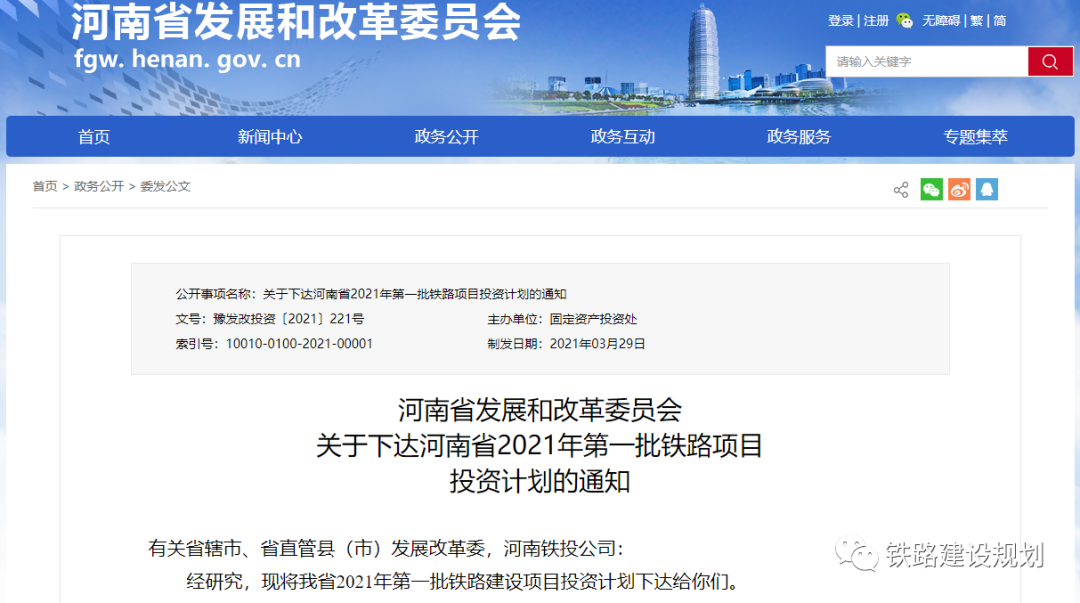Open the 首页 navigation tab
Viewport: 1080px width, 603px height.
[x=94, y=137]
